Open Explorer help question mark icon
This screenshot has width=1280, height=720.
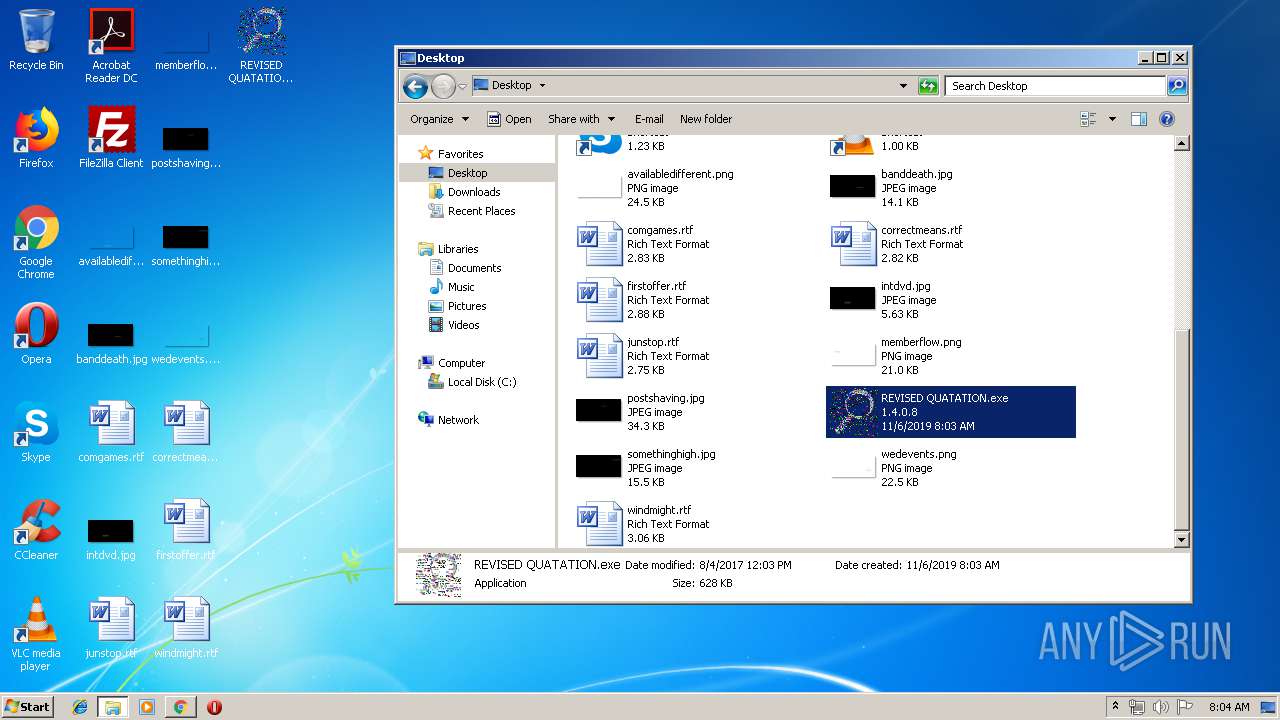coord(1166,119)
